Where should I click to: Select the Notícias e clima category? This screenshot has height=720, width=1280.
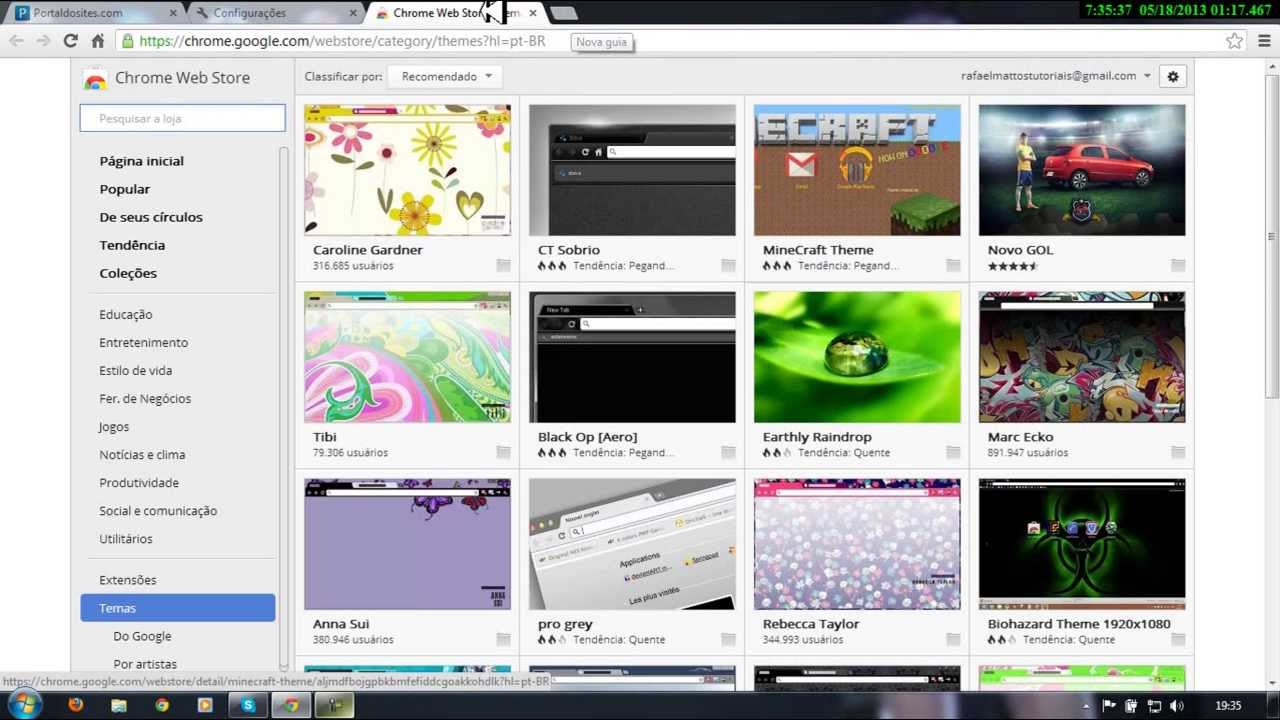142,454
